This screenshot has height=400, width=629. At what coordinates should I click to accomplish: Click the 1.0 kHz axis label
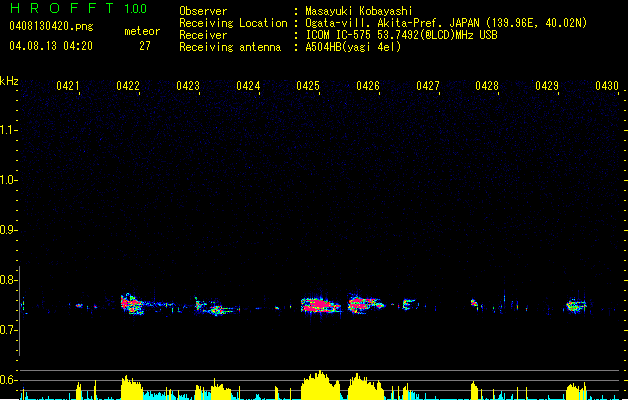(8, 180)
